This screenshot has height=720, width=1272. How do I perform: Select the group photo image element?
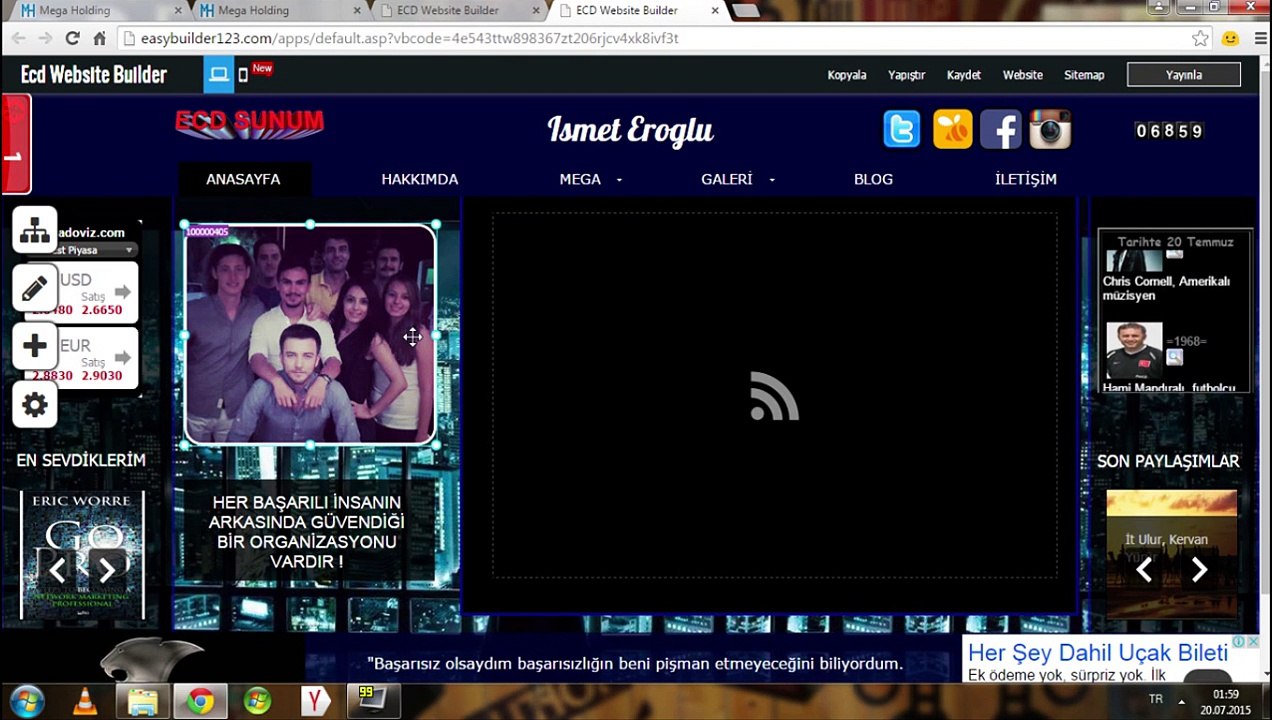[310, 335]
